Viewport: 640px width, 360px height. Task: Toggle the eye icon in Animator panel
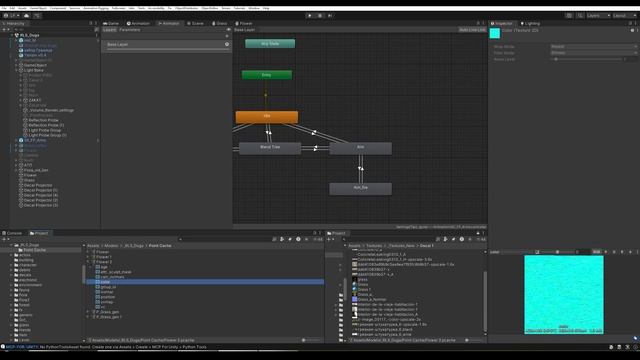[228, 30]
